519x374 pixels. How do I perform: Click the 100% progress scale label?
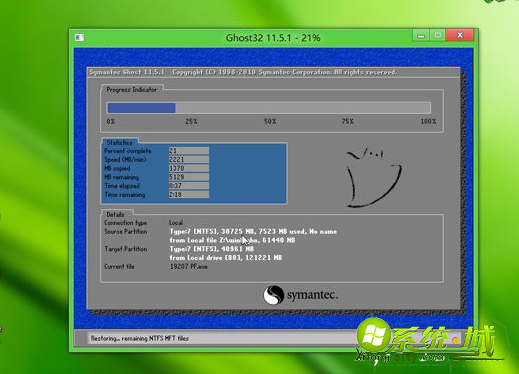[x=428, y=121]
